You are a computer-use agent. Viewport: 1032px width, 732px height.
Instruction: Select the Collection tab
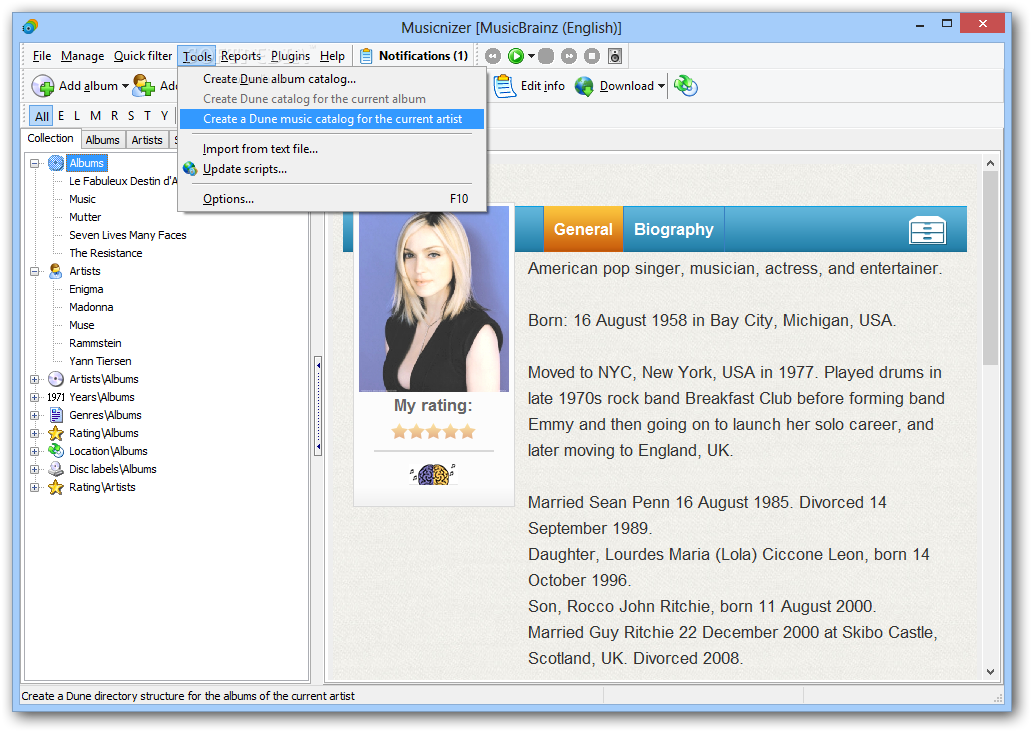(51, 138)
